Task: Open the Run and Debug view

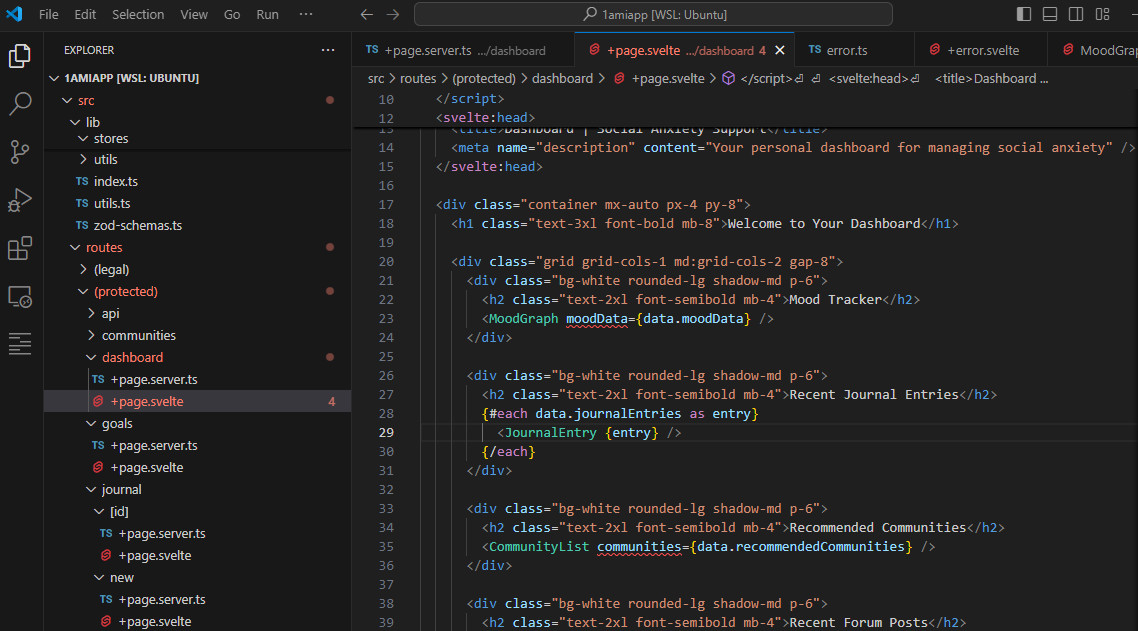Action: click(x=20, y=200)
